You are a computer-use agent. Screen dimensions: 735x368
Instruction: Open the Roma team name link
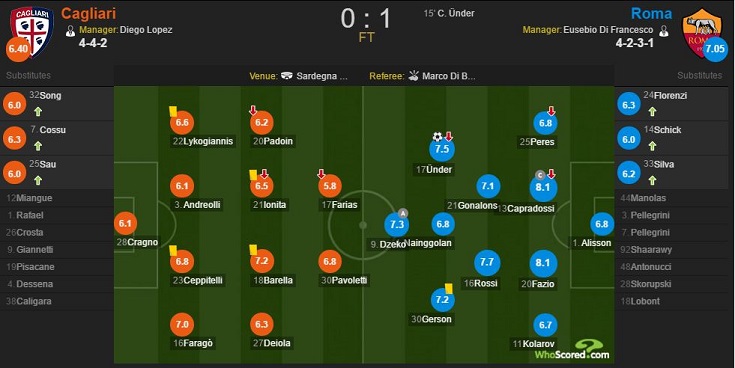652,14
